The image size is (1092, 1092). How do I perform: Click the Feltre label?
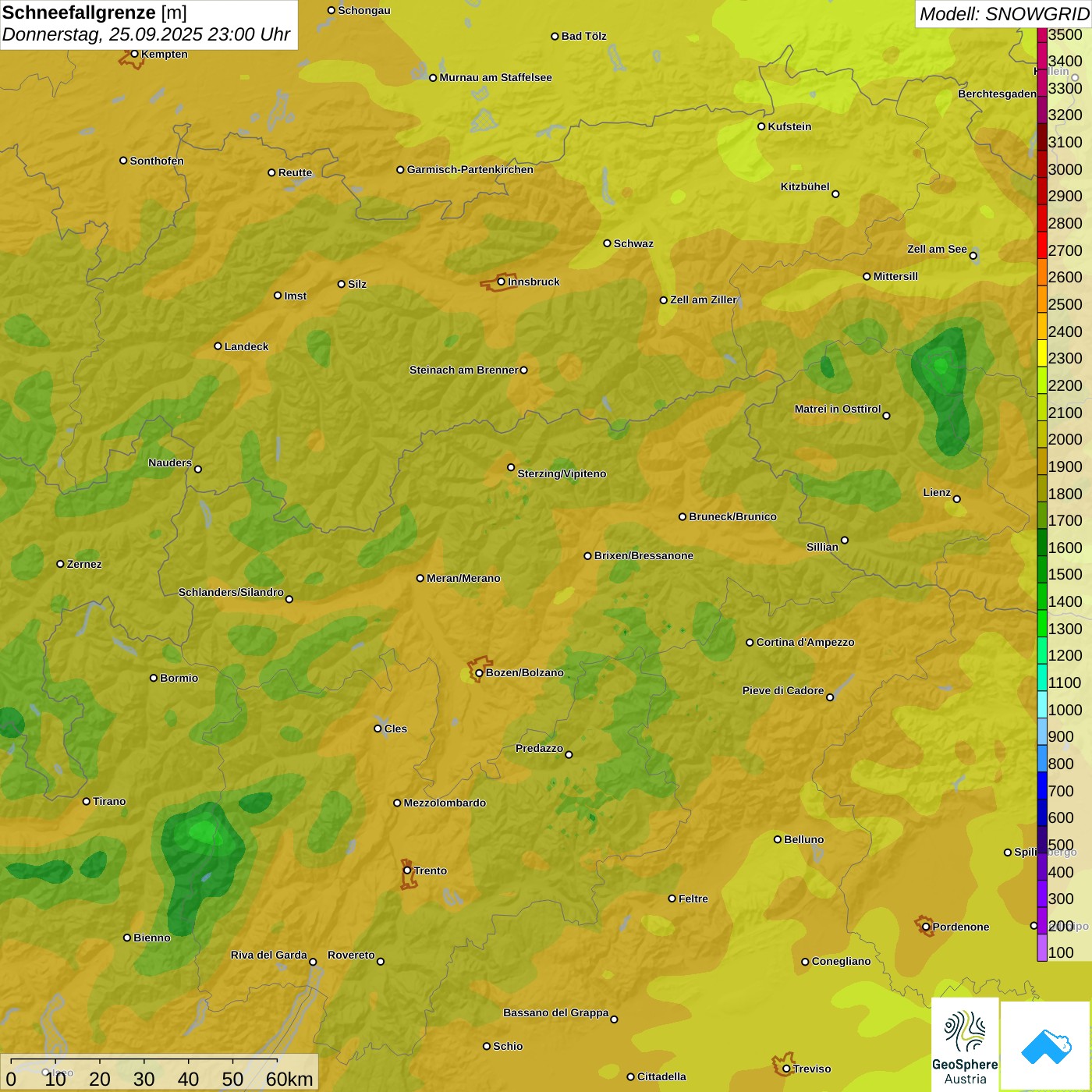pyautogui.click(x=693, y=899)
